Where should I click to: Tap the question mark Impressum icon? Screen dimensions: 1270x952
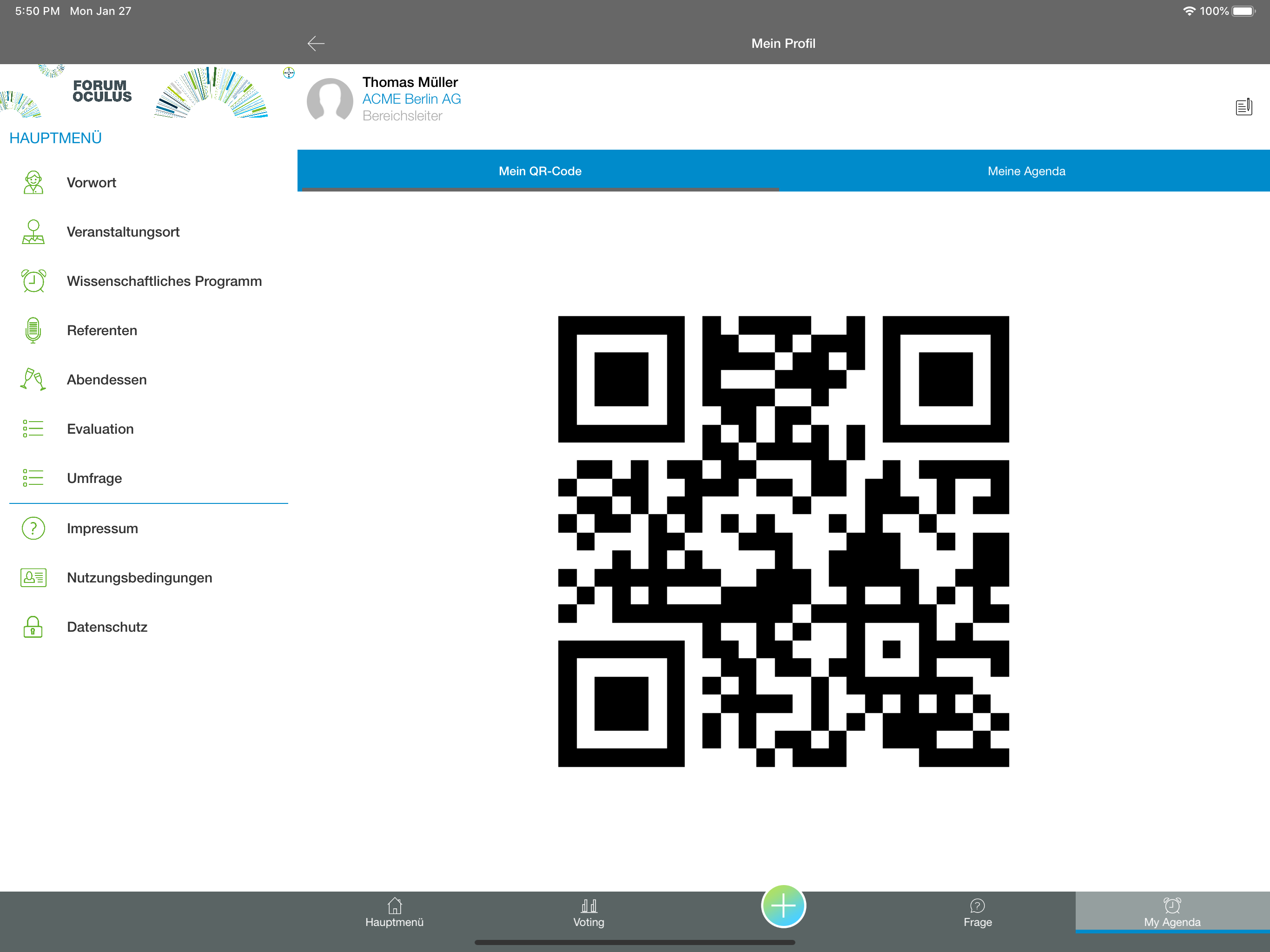point(33,528)
